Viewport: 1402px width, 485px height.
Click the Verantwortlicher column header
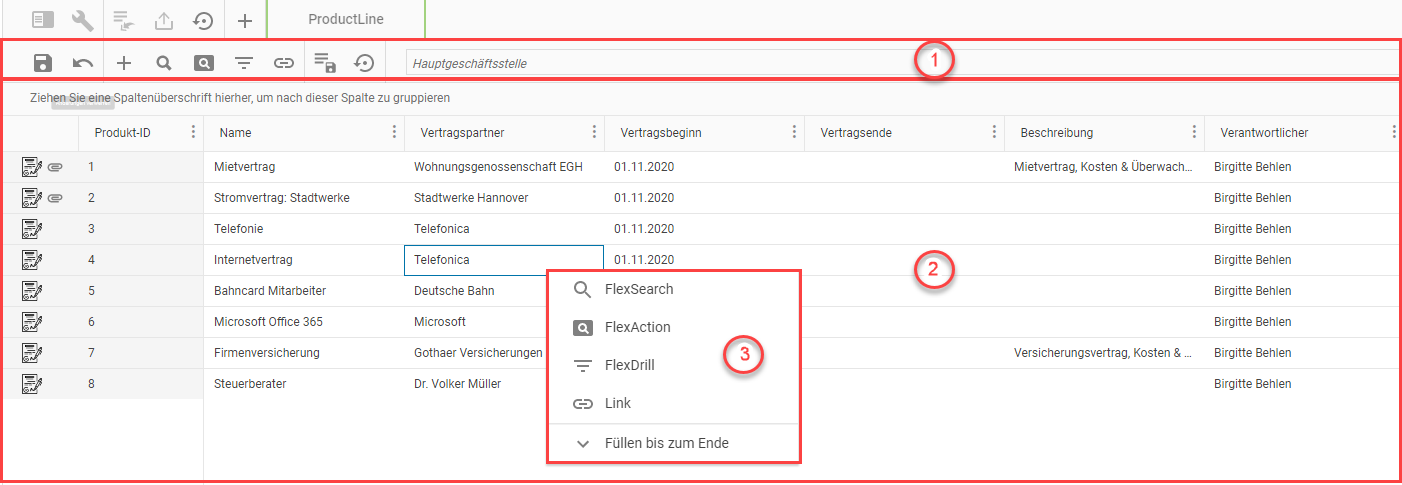point(1264,133)
